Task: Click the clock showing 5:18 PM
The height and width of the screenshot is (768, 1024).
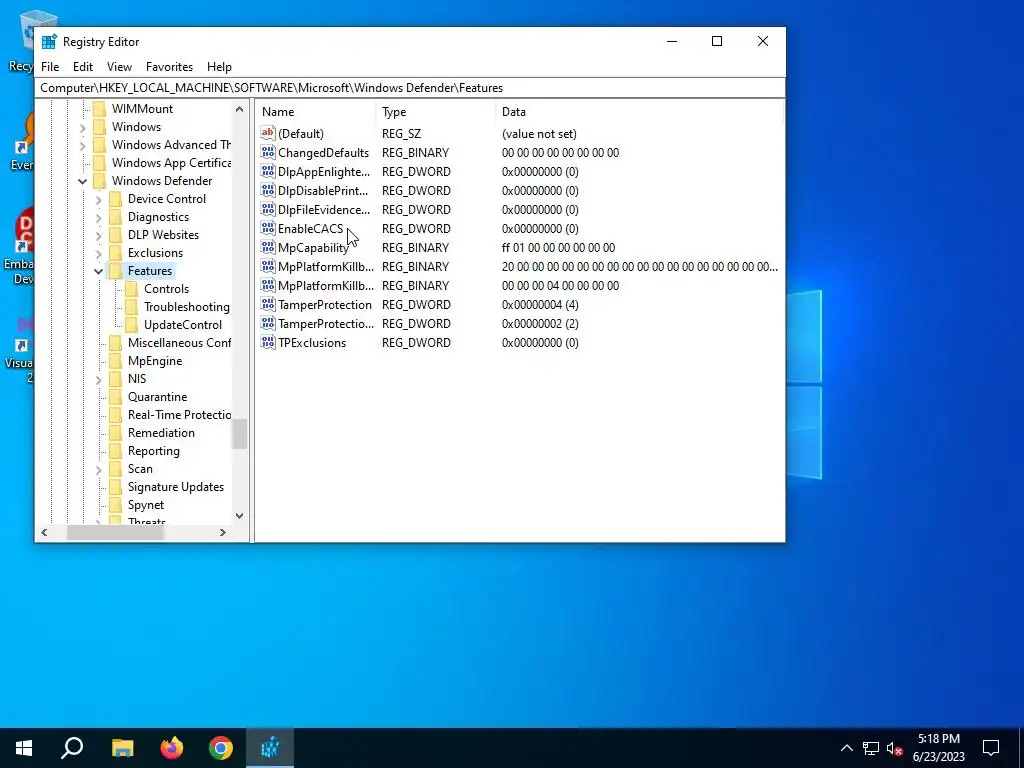Action: click(x=938, y=739)
